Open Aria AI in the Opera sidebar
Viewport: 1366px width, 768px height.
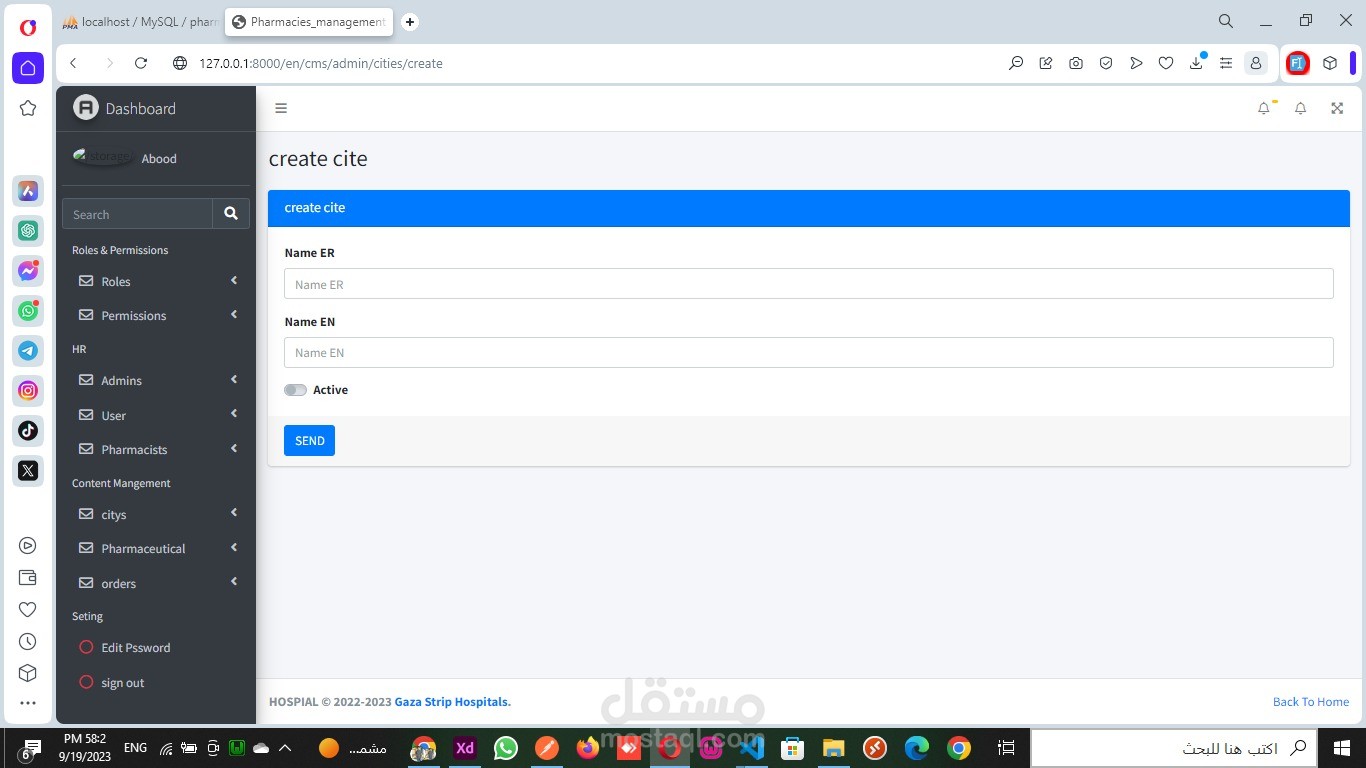(28, 190)
